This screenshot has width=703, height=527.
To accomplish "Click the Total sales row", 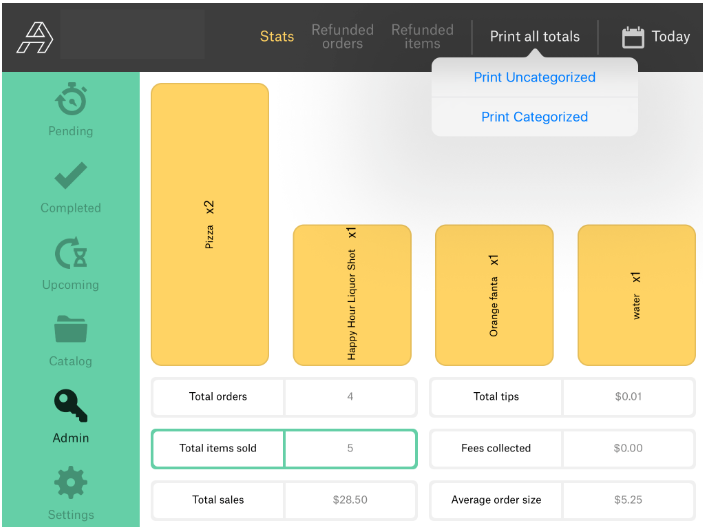I will (283, 500).
